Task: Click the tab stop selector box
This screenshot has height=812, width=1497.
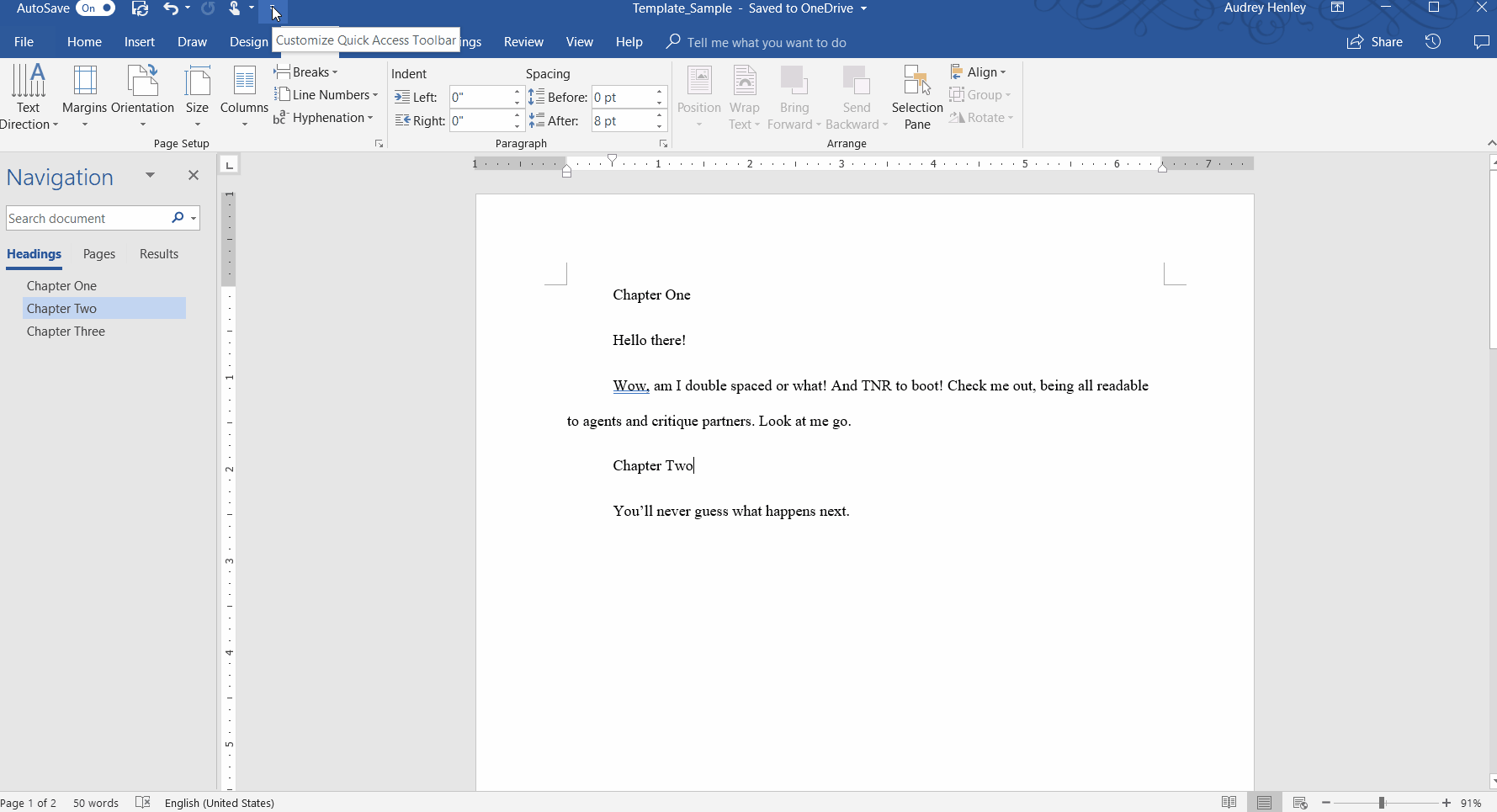Action: pos(229,164)
